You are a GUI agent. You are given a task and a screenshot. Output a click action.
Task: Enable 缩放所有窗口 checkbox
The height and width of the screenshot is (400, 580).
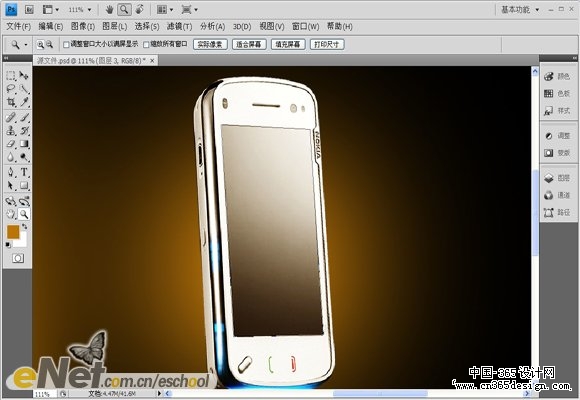(x=146, y=45)
